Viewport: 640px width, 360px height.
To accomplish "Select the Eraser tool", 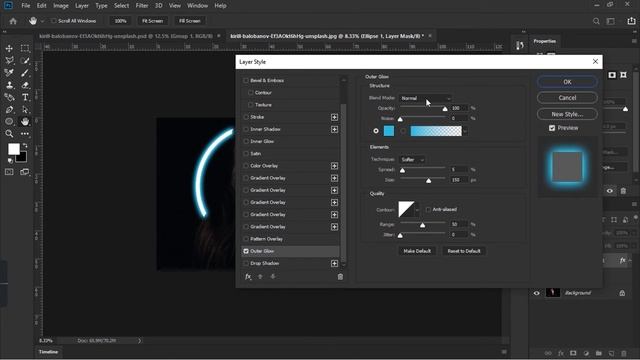I will click(x=25, y=85).
